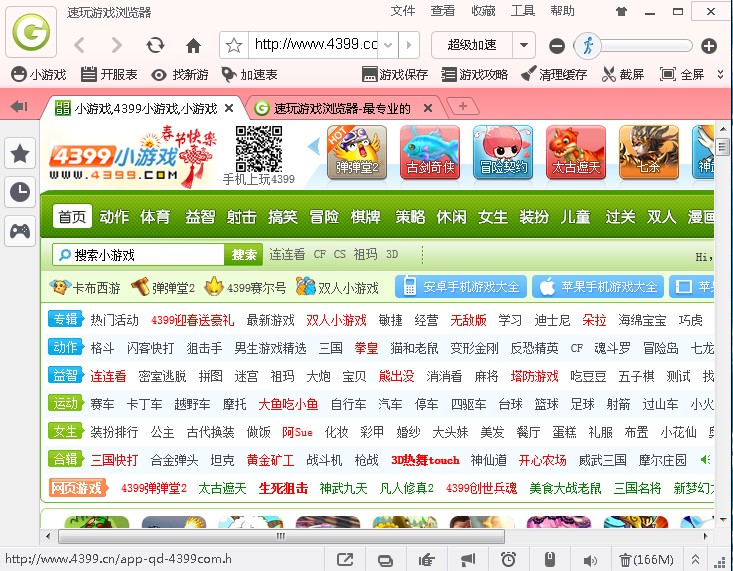Open the 帮助 menu
This screenshot has height=571, width=733.
coord(562,11)
